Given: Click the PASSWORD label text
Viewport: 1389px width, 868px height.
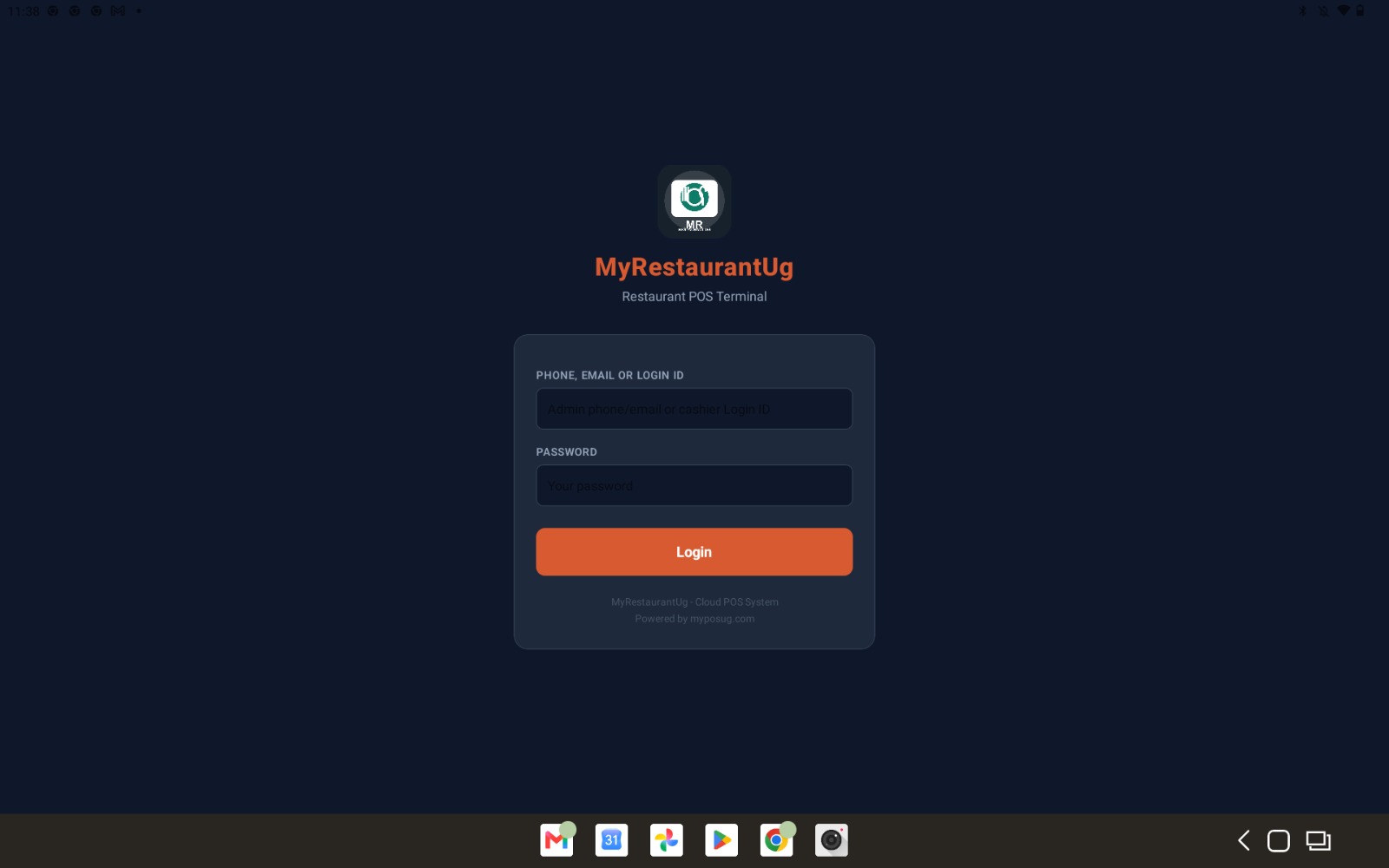Looking at the screenshot, I should pyautogui.click(x=567, y=452).
